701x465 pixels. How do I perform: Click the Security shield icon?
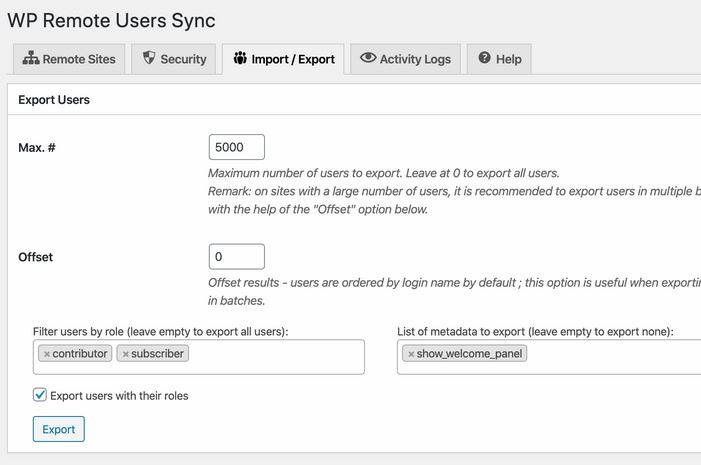click(149, 58)
